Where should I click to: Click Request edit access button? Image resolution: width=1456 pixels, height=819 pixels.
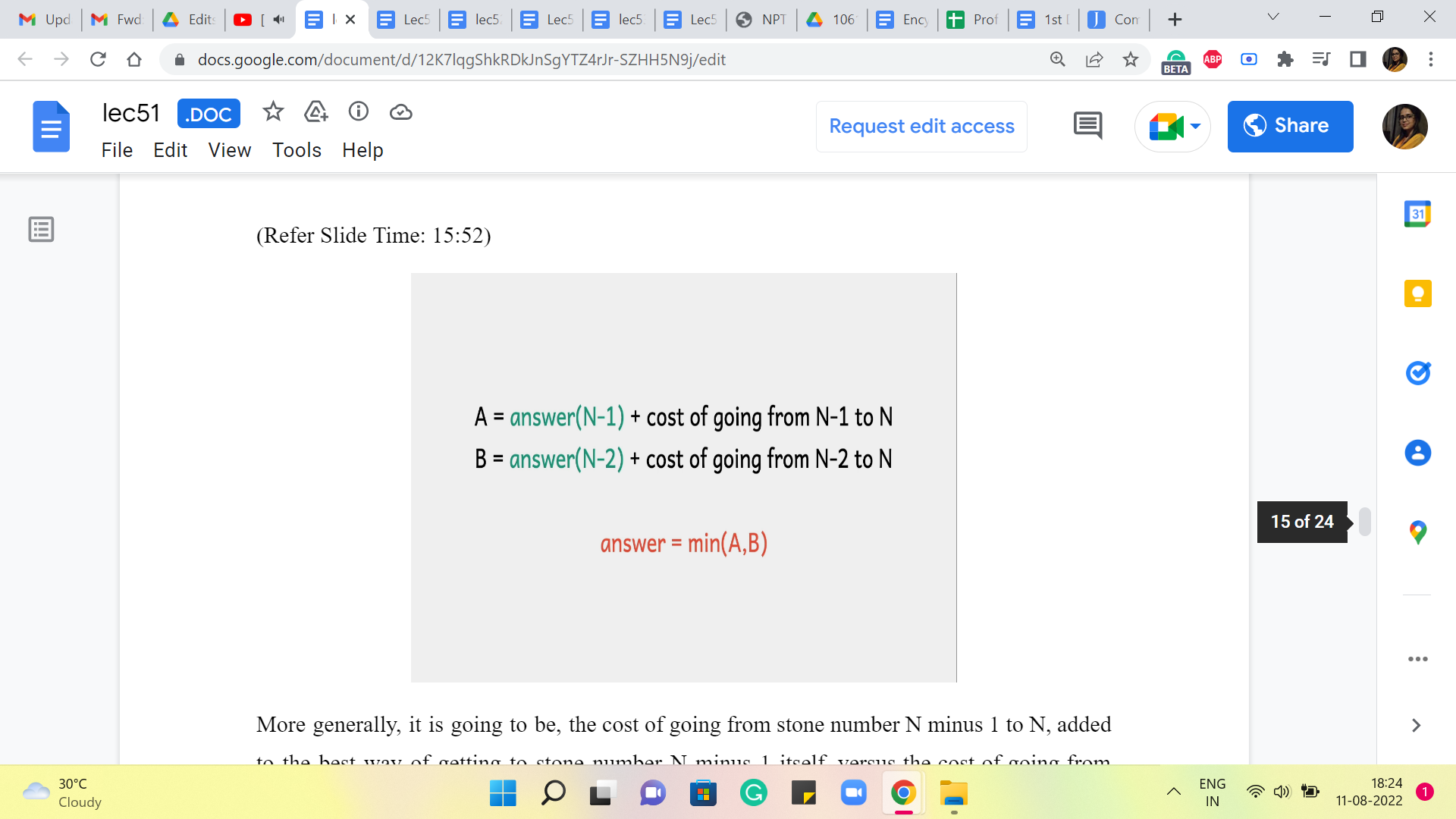pos(921,126)
